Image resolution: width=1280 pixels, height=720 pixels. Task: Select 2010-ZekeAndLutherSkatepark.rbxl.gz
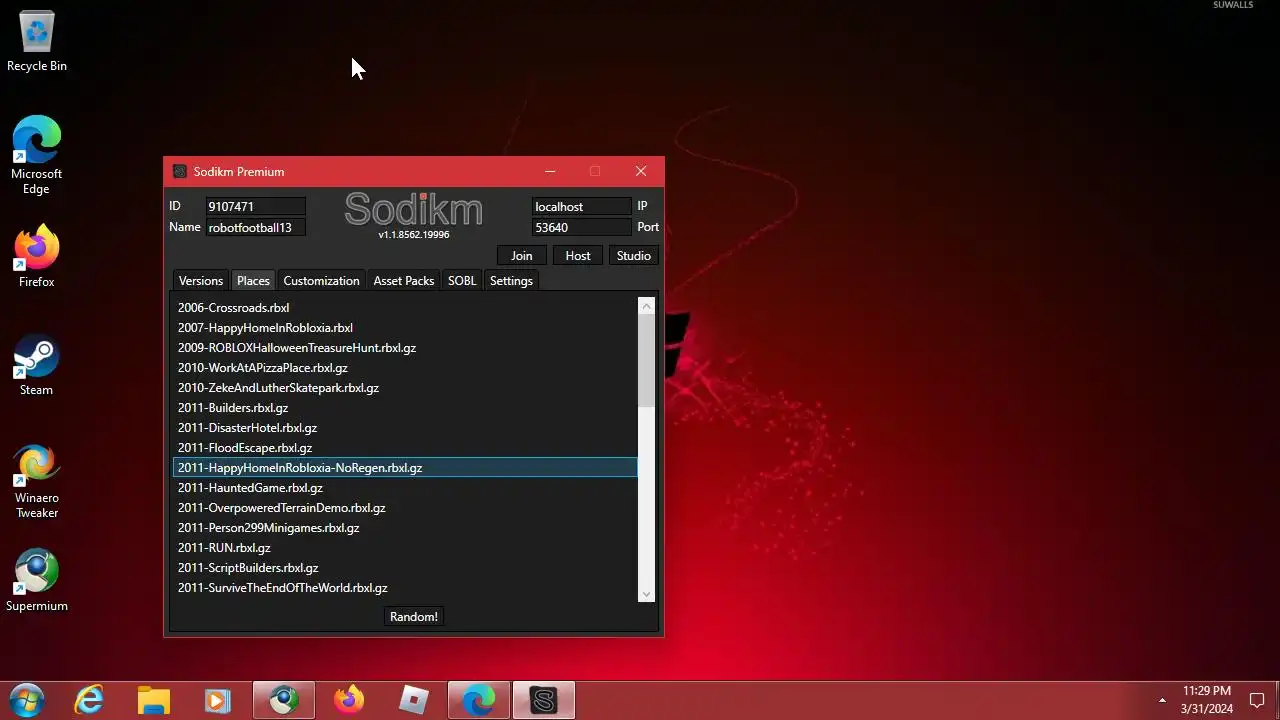pyautogui.click(x=405, y=388)
